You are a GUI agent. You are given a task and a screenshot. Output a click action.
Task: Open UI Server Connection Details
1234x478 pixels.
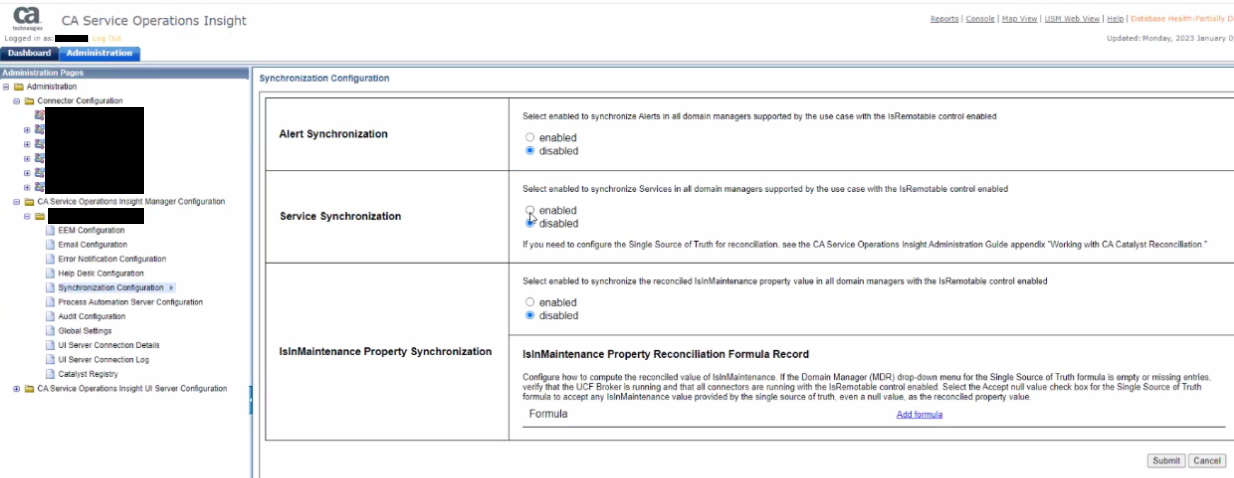(109, 345)
